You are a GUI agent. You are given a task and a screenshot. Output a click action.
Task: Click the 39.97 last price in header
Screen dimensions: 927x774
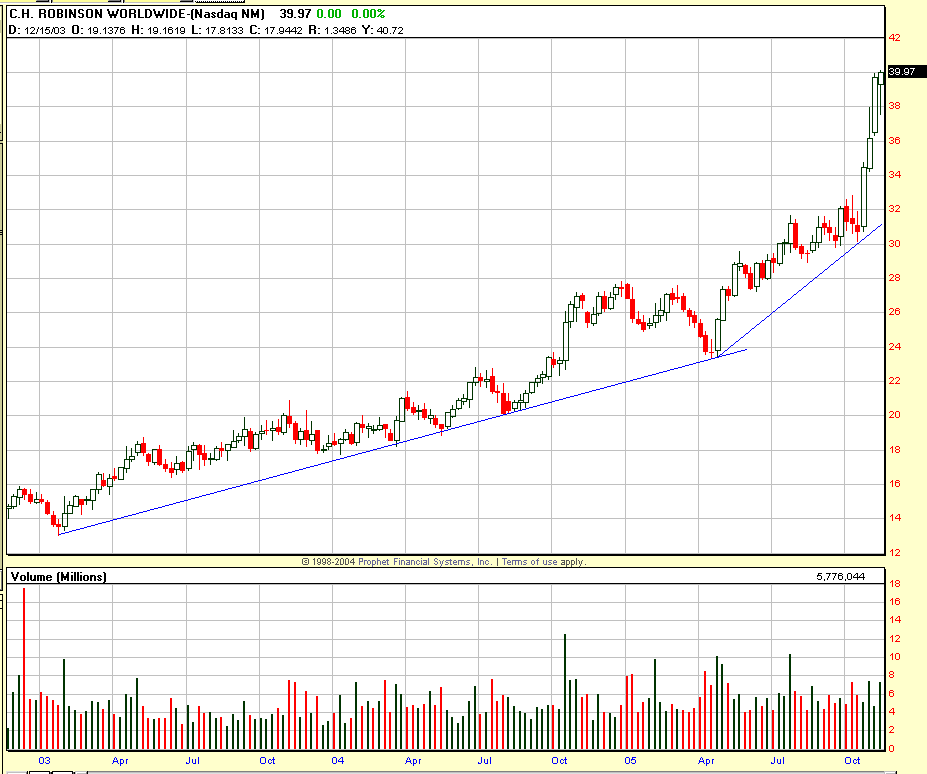[x=295, y=14]
